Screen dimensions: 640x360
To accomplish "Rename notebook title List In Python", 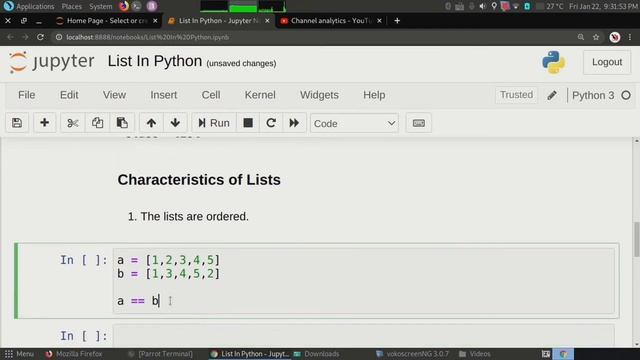I will [155, 61].
